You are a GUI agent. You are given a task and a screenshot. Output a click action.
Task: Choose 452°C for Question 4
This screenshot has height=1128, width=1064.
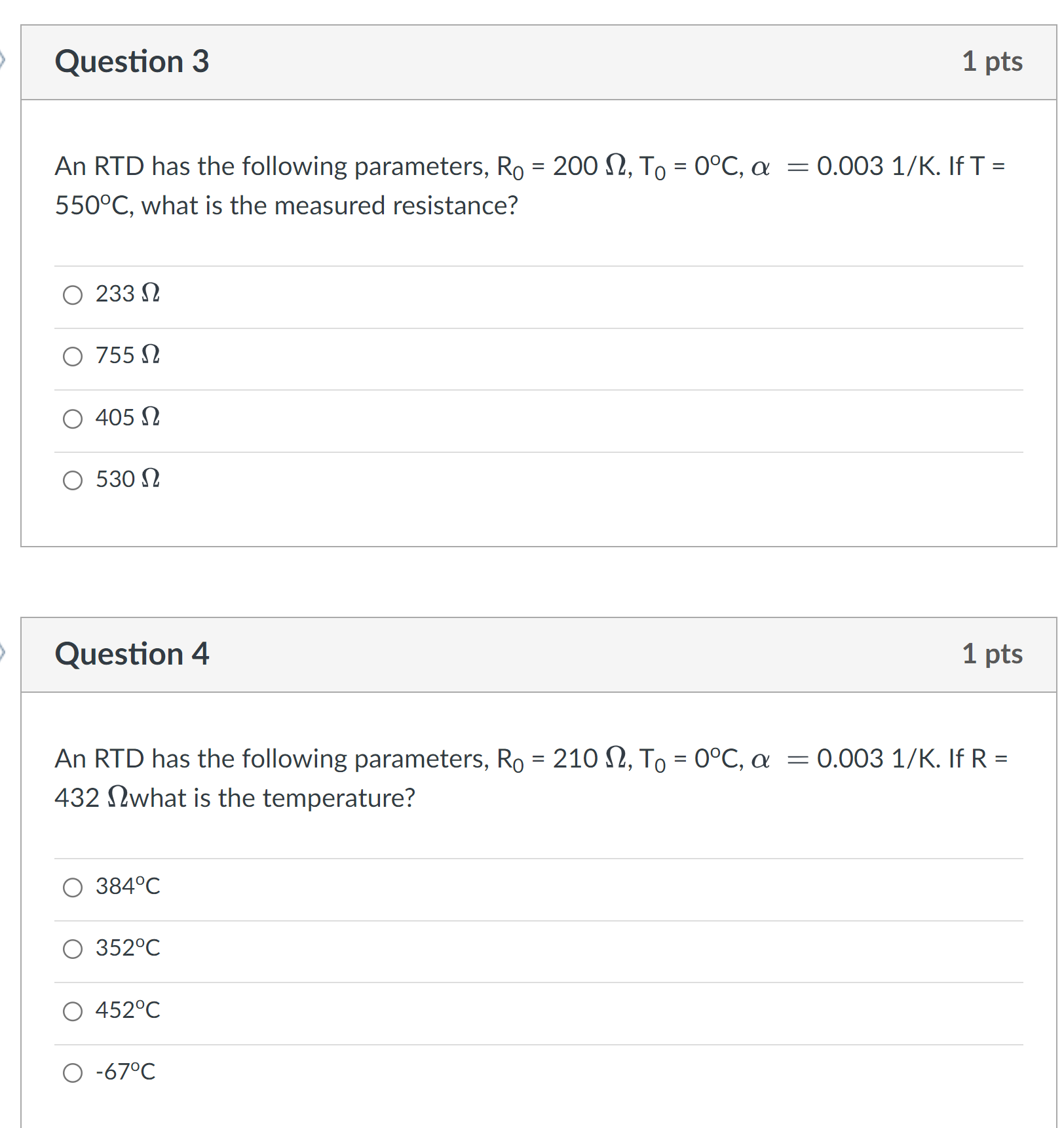point(72,1010)
